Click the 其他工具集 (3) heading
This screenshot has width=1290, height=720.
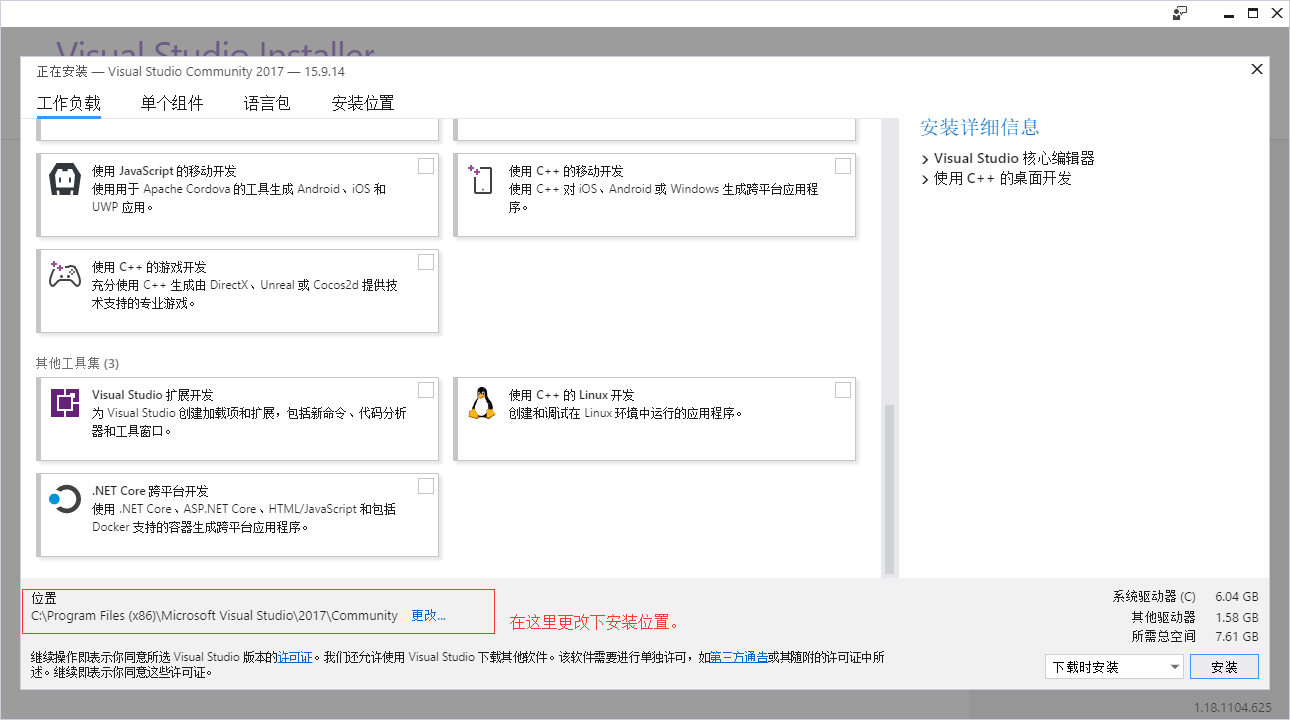[x=78, y=363]
